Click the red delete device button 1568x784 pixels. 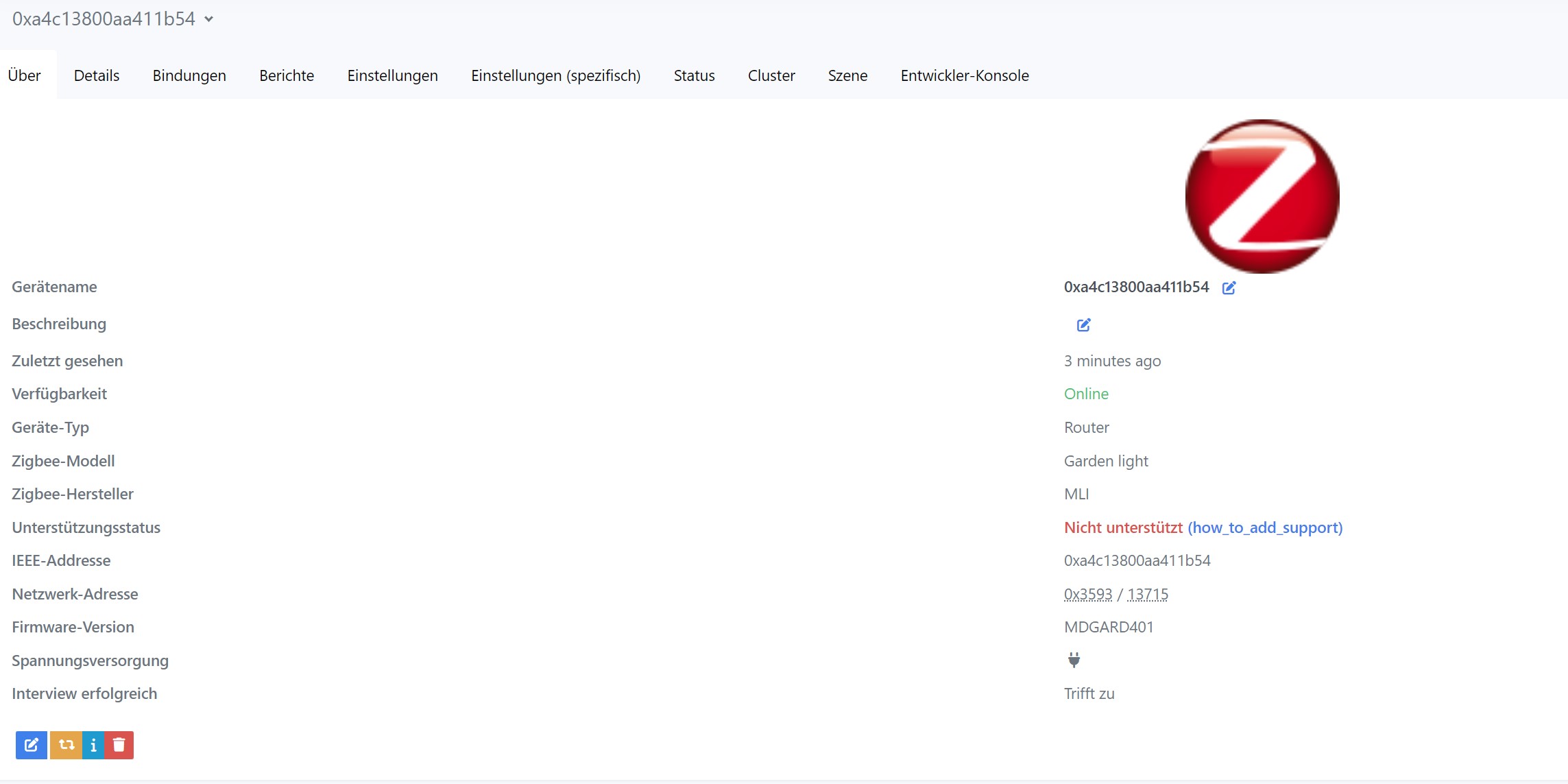(119, 745)
